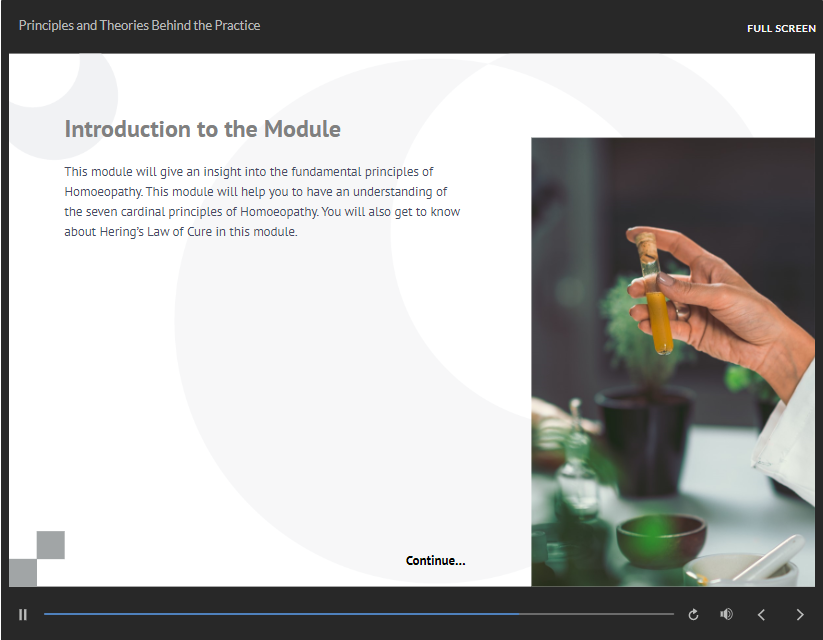The height and width of the screenshot is (640, 823).
Task: Enter FULL SCREEN mode
Action: [x=780, y=28]
